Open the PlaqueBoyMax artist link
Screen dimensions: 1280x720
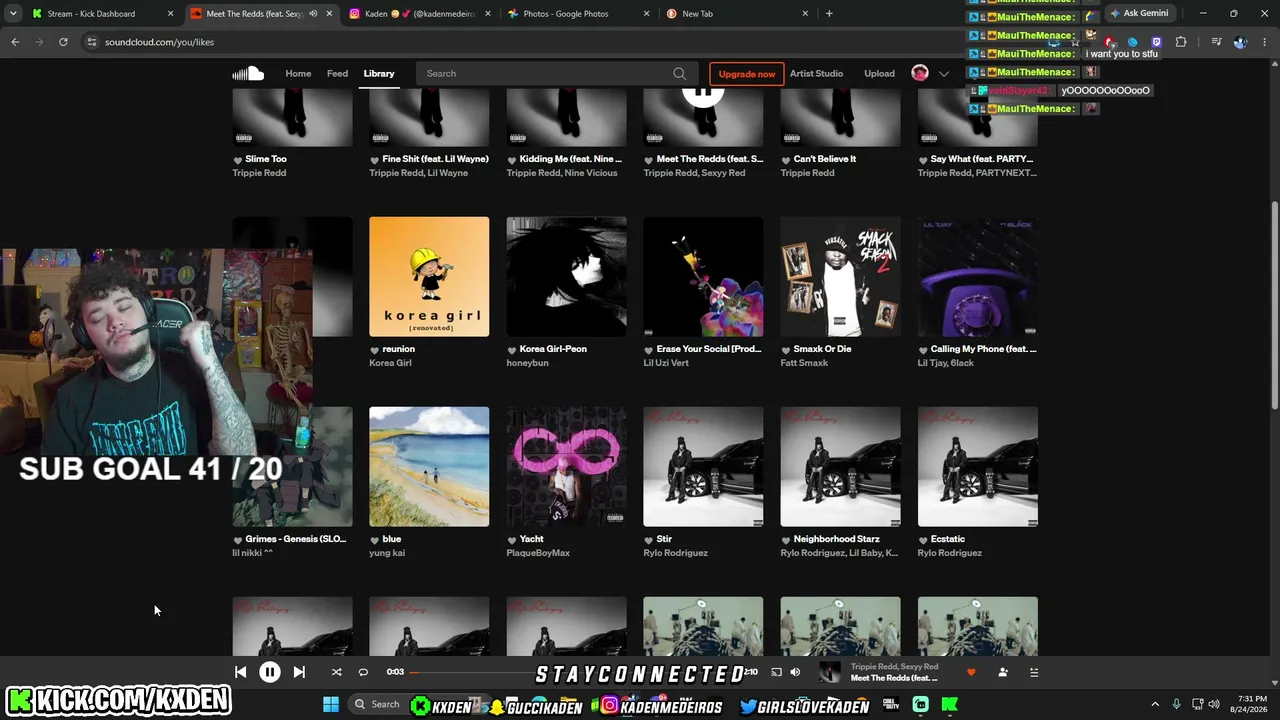pos(538,553)
